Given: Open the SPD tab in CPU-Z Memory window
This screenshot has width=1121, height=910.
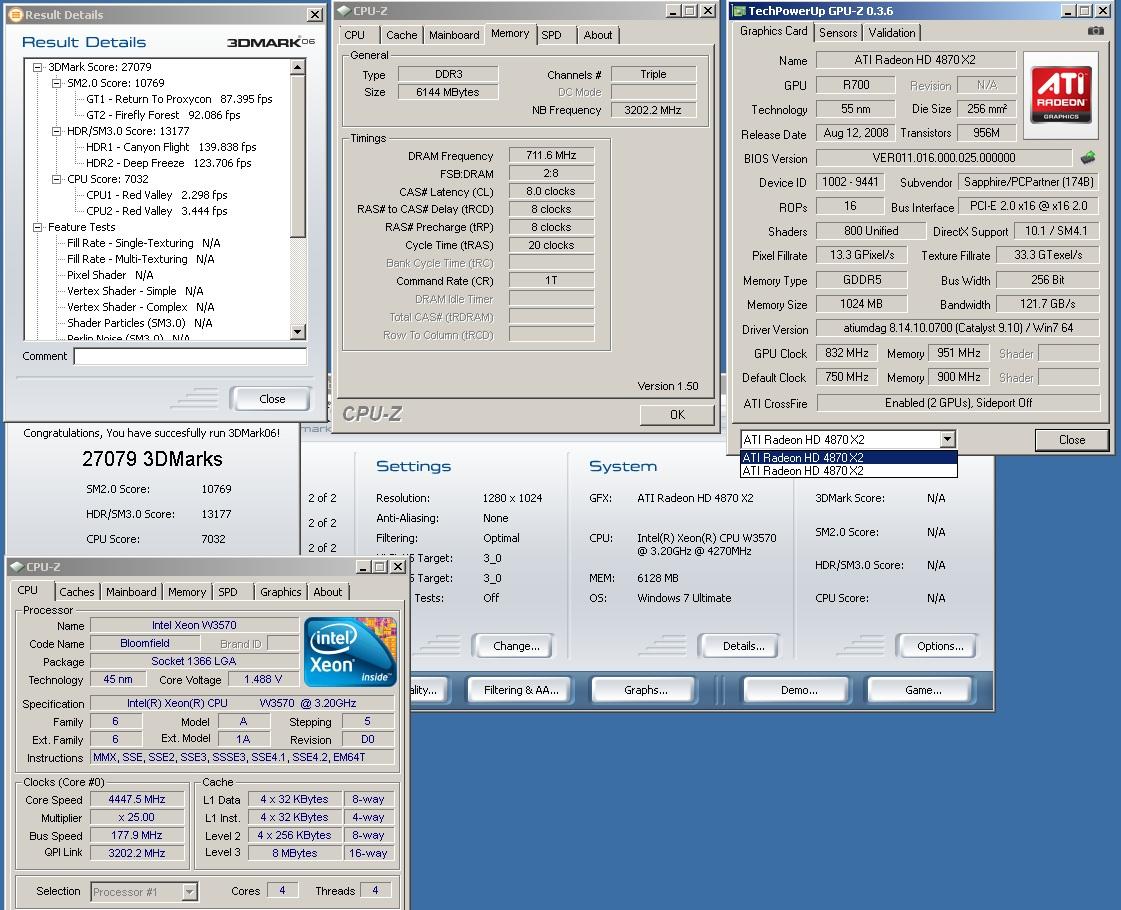Looking at the screenshot, I should click(x=551, y=35).
